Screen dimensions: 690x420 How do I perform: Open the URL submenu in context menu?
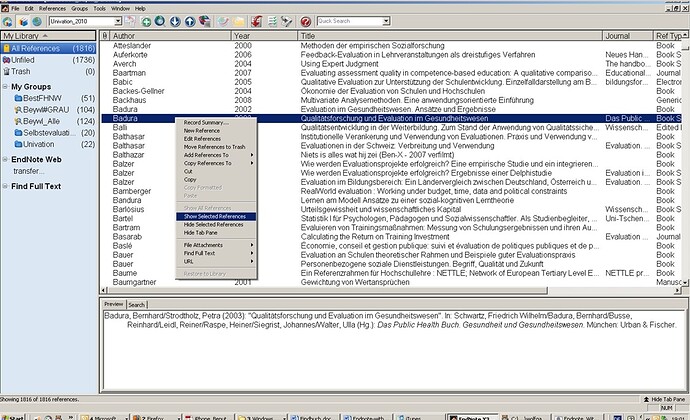[217, 262]
